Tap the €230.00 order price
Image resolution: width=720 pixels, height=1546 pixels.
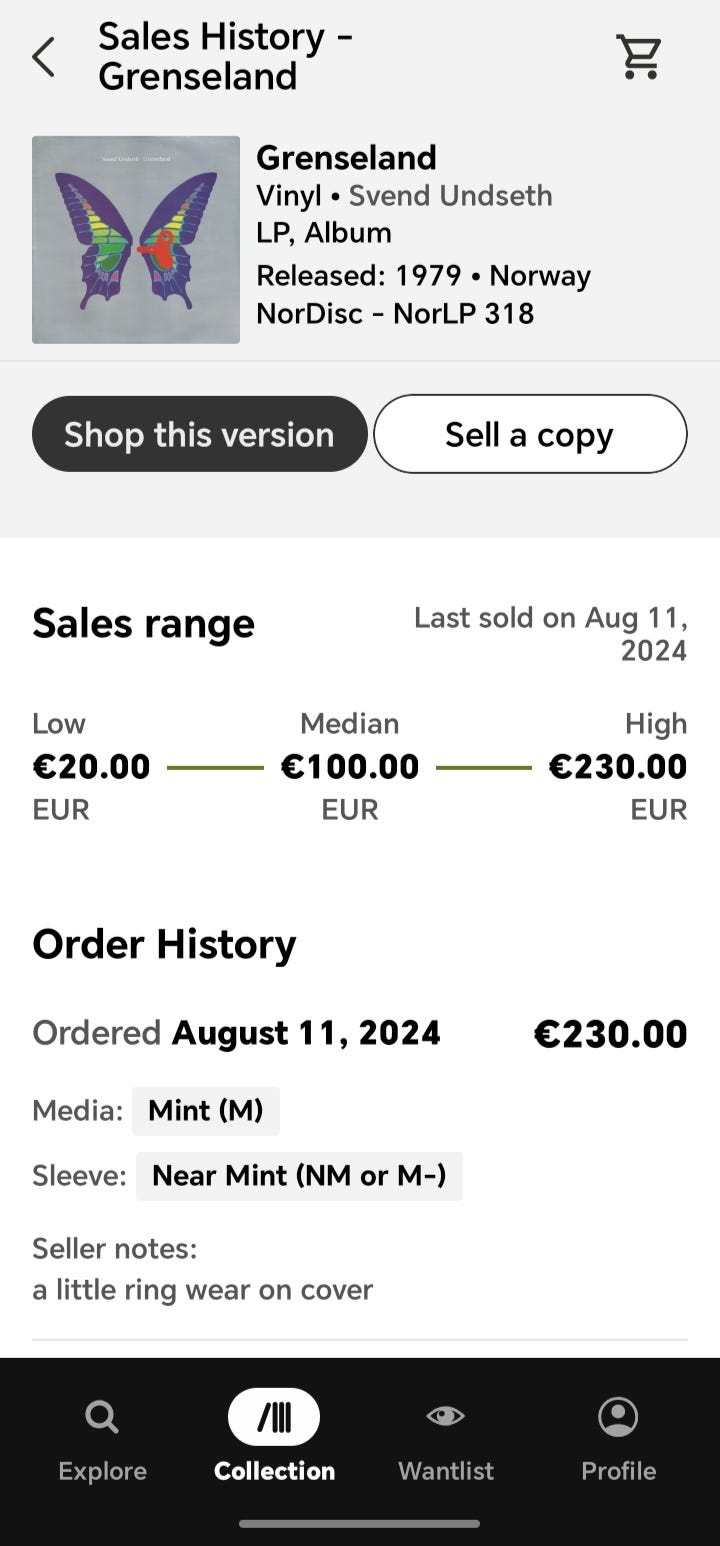pos(610,1034)
